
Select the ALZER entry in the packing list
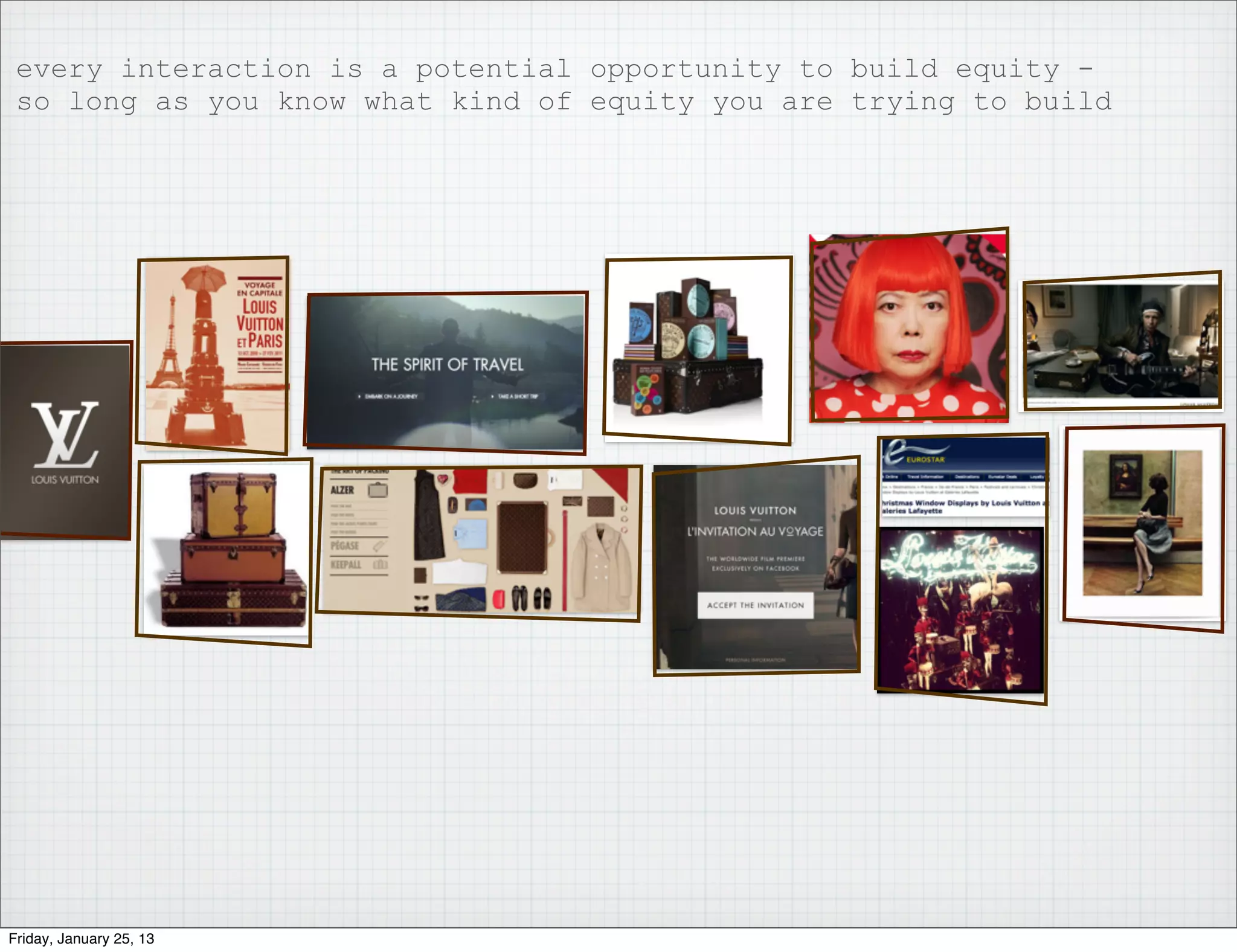coord(342,490)
